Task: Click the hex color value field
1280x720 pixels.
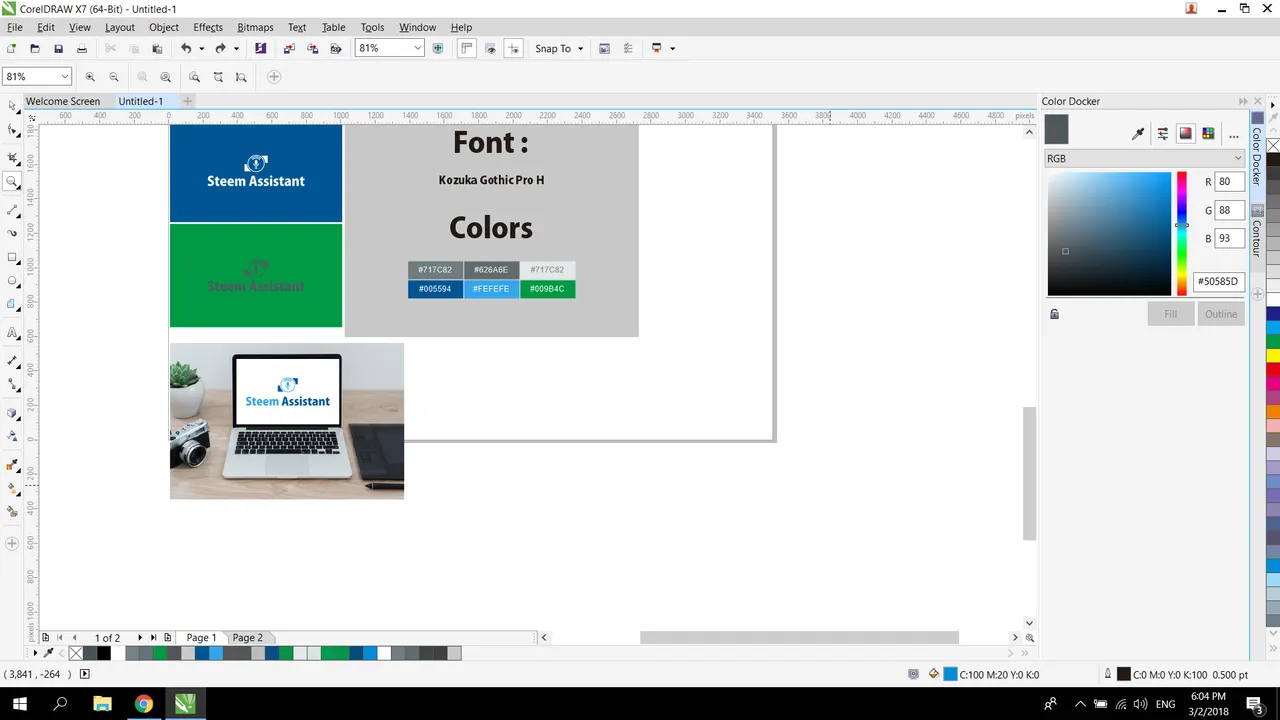Action: (1219, 281)
